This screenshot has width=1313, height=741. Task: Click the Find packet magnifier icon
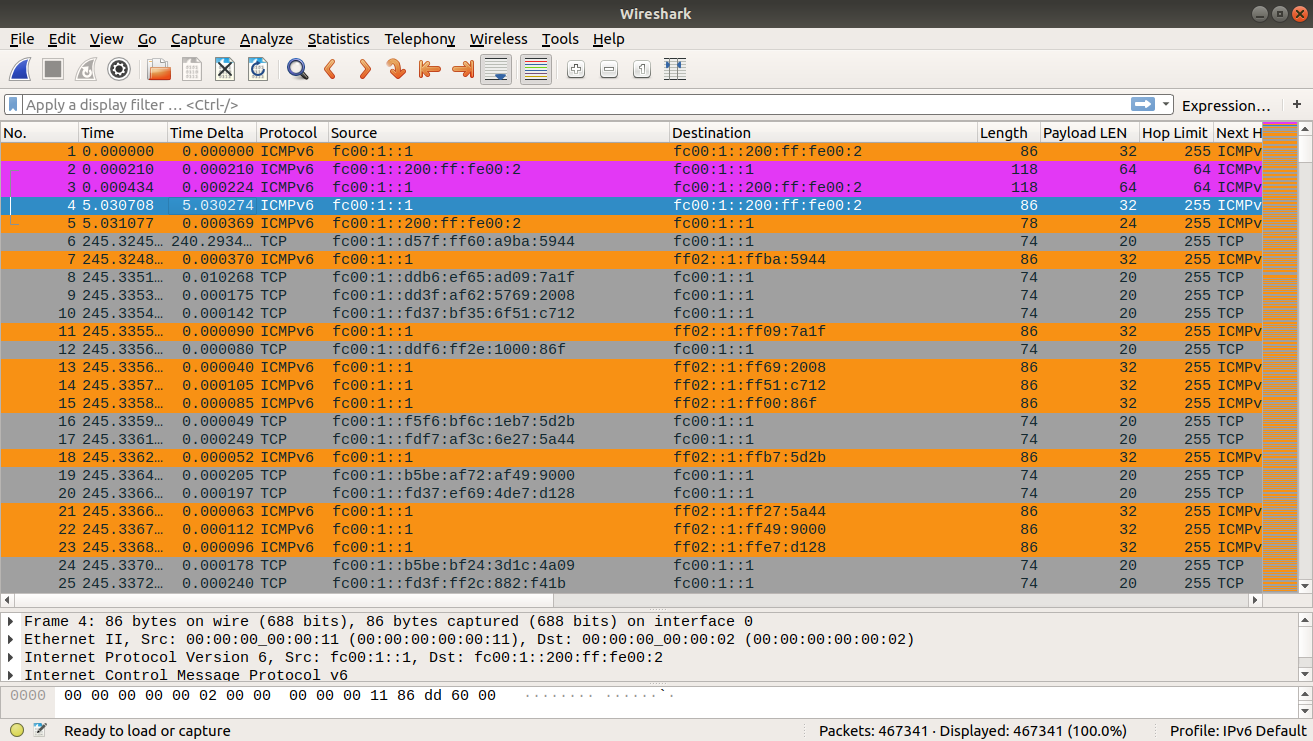(297, 69)
